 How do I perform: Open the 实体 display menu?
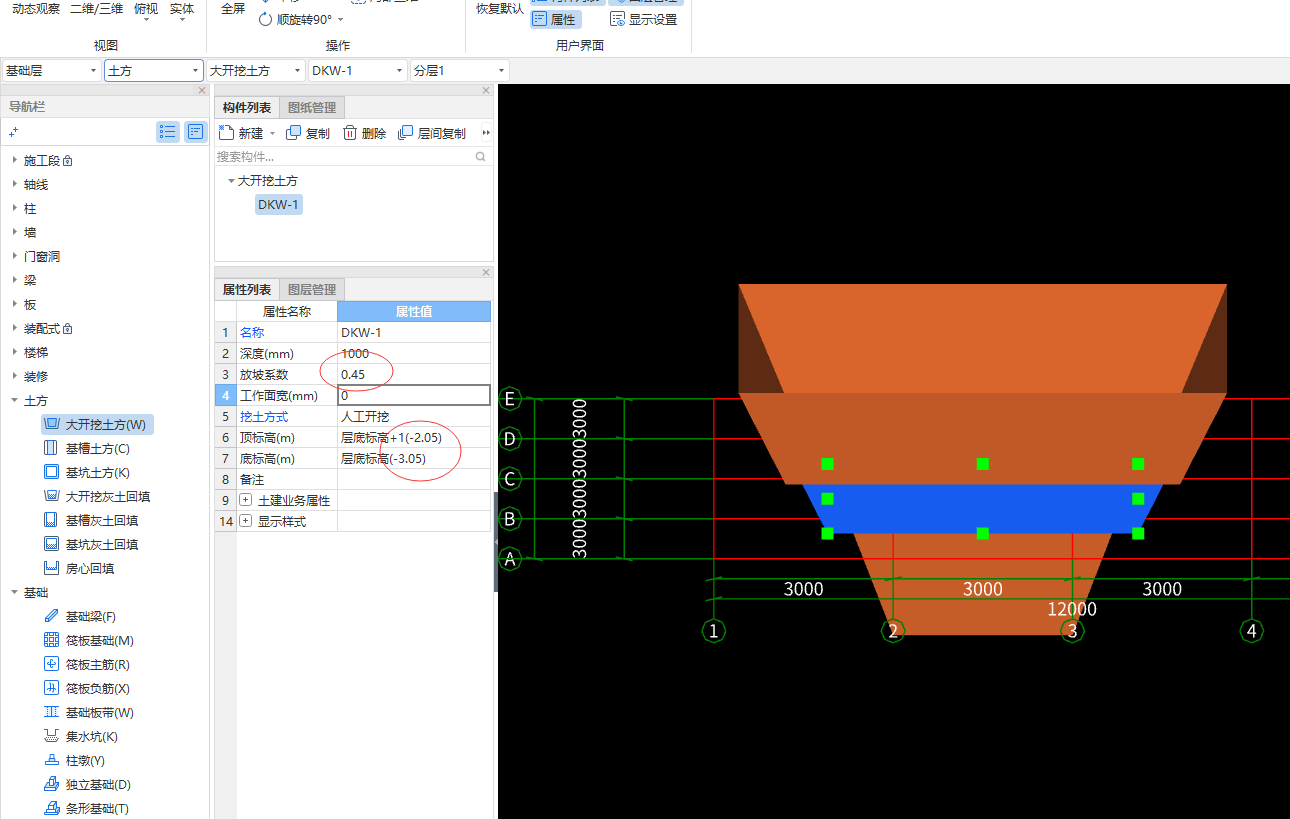coord(182,12)
